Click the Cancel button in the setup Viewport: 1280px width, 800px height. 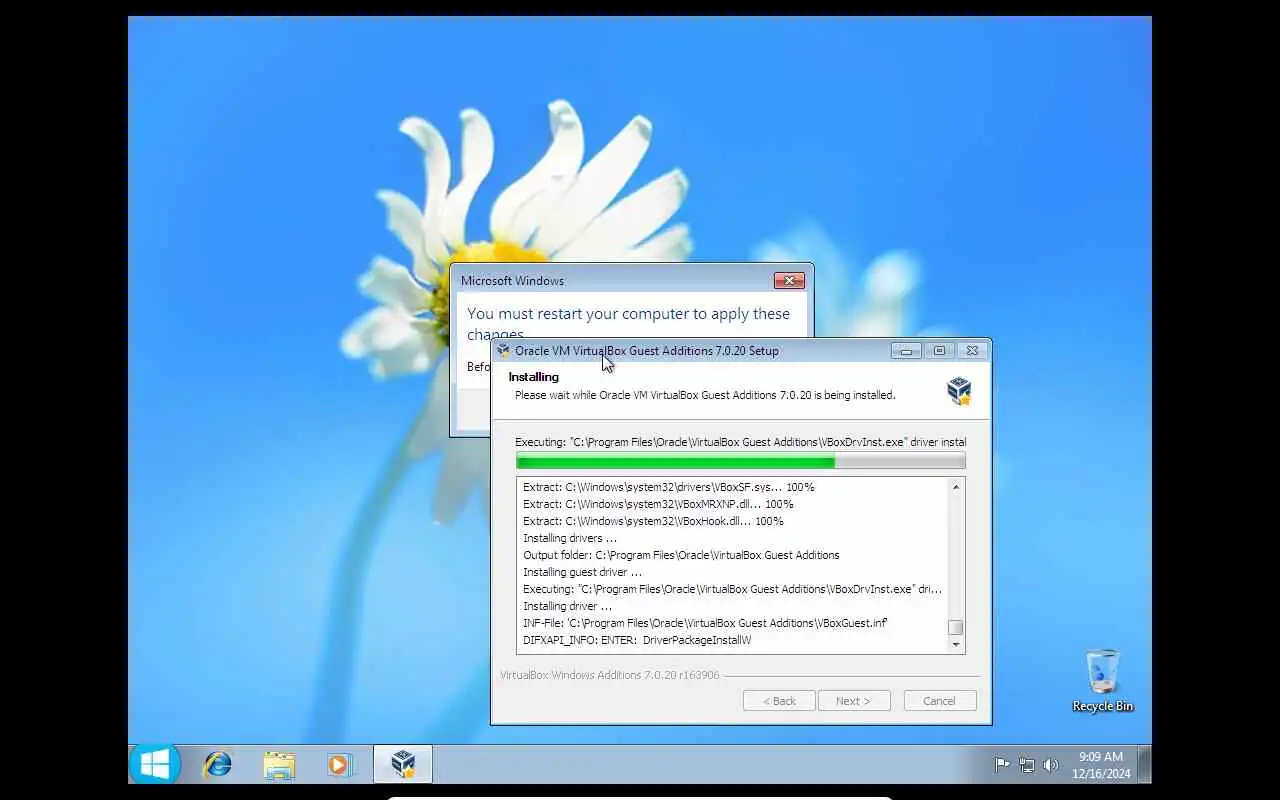939,701
